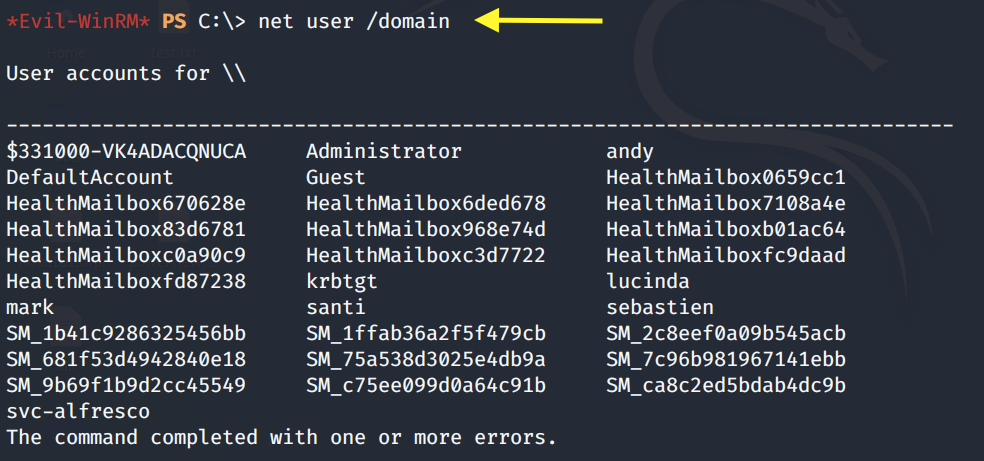Click the username andy

[x=630, y=151]
